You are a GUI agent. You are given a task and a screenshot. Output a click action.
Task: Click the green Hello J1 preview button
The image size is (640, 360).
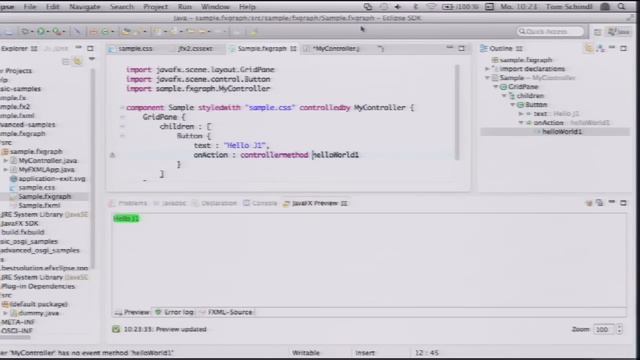coord(126,219)
